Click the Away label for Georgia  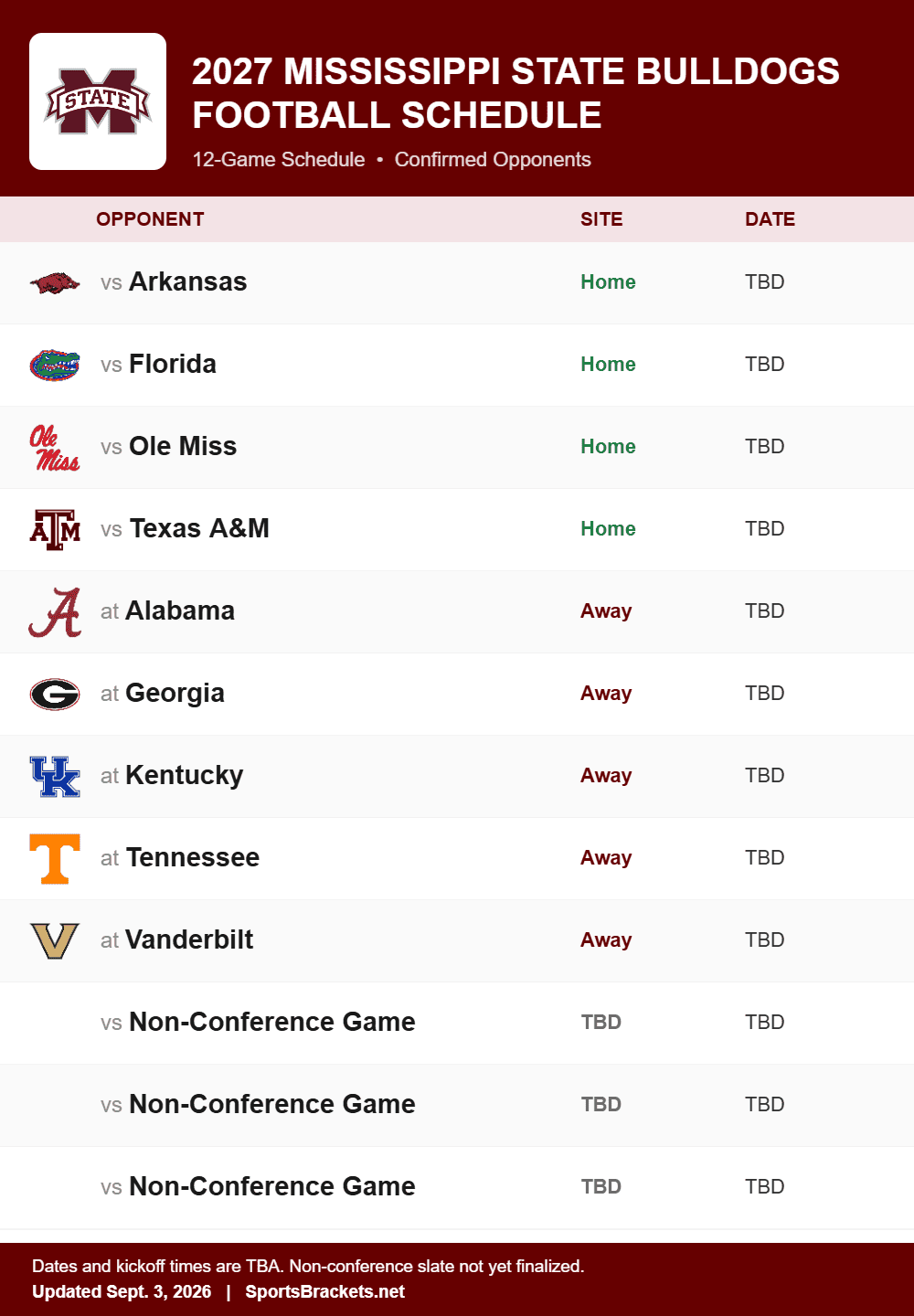point(606,693)
